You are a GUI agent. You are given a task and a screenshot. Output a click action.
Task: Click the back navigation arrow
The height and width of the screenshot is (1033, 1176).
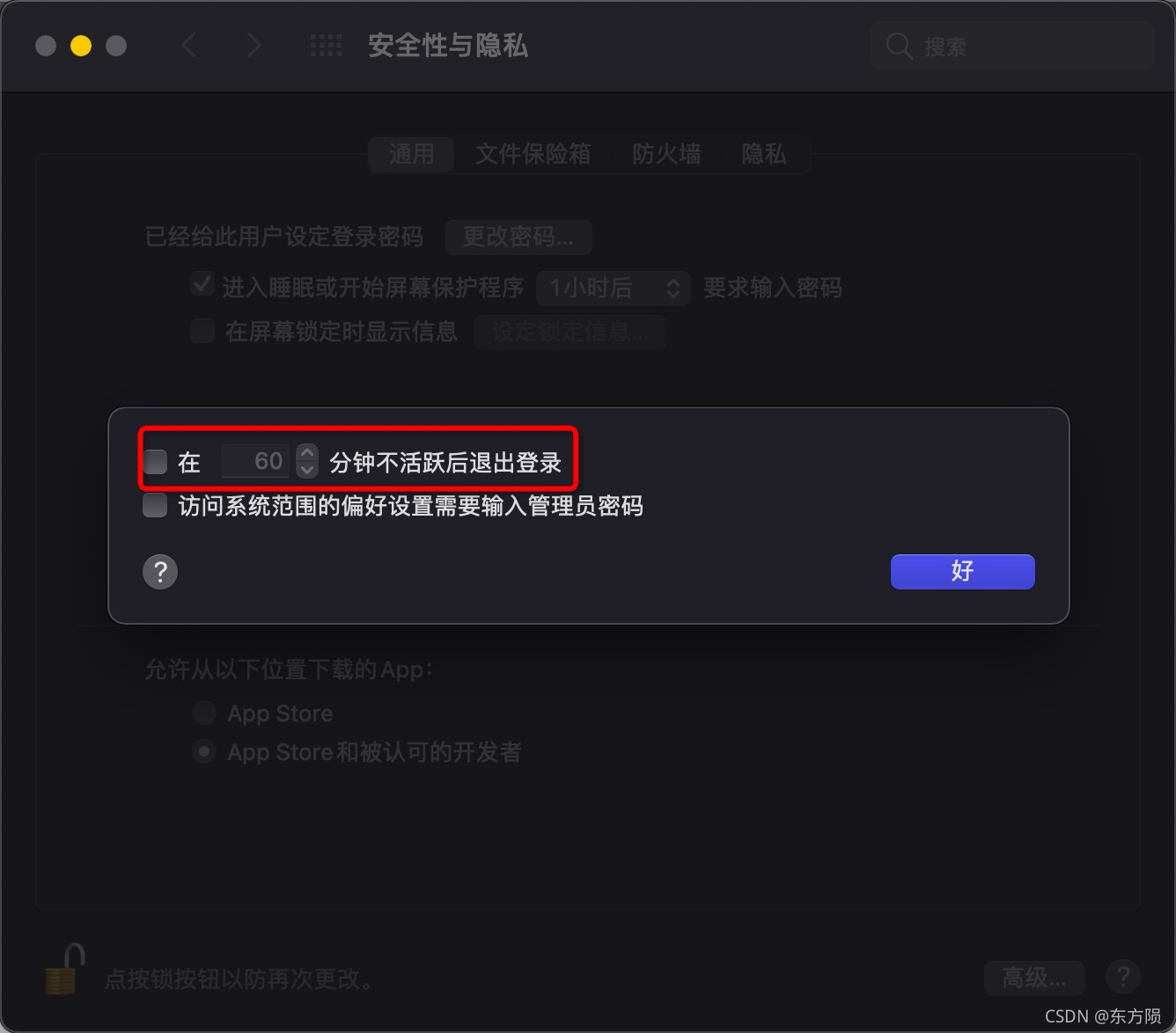click(188, 46)
